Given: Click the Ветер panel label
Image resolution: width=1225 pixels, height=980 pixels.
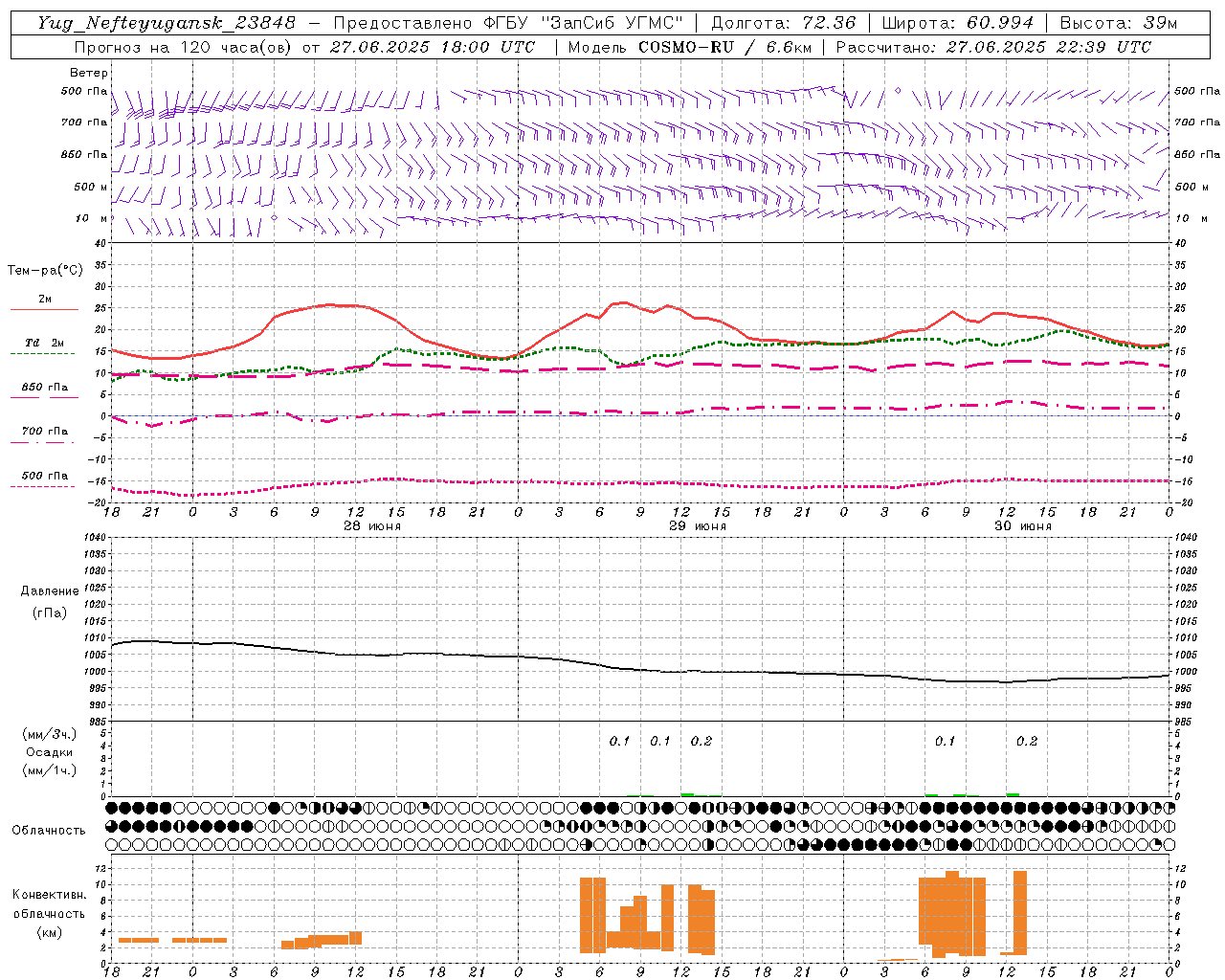Looking at the screenshot, I should click(88, 73).
